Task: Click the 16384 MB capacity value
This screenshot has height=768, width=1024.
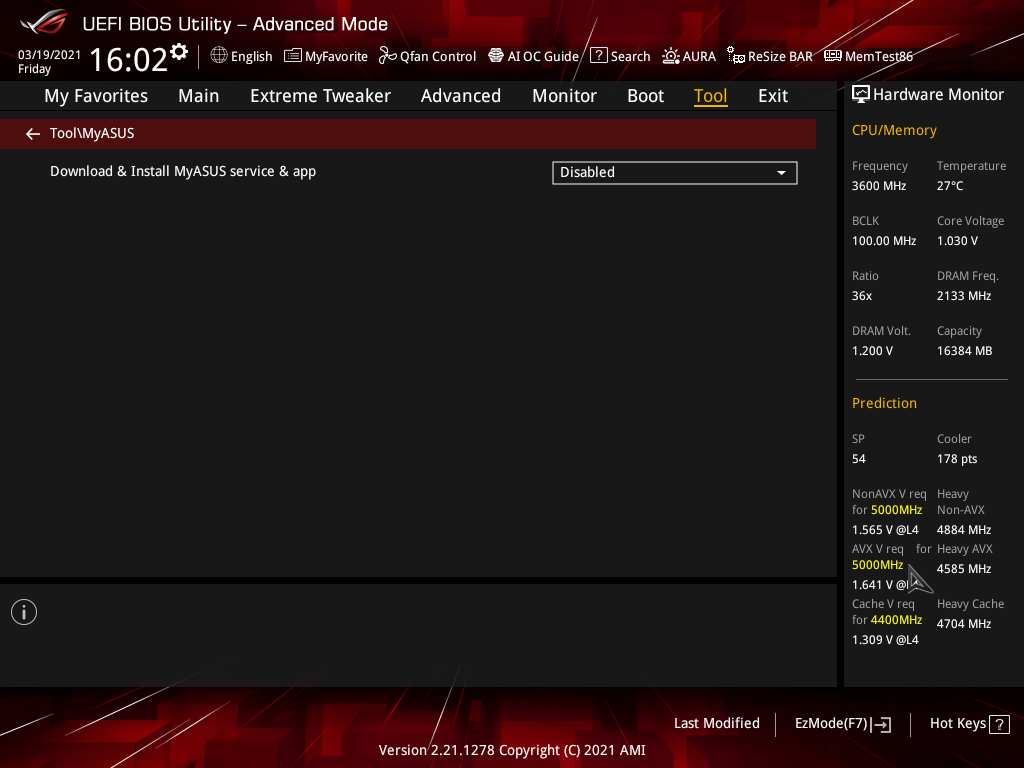Action: click(x=964, y=351)
